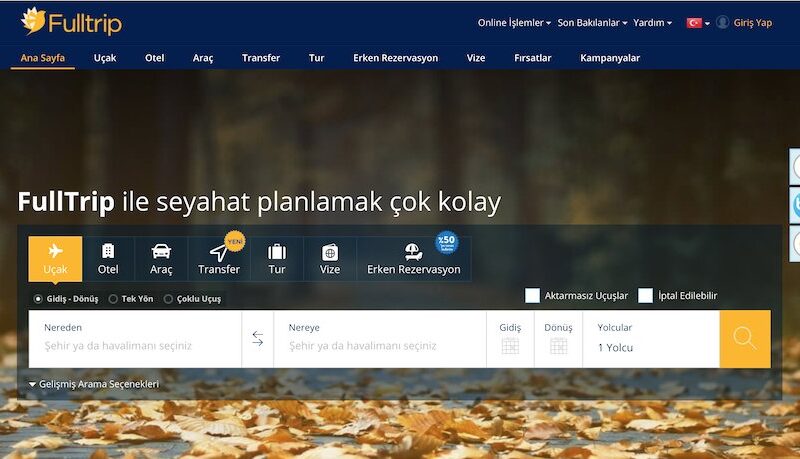Image resolution: width=800 pixels, height=459 pixels.
Task: Select the Uçak airplane search tab
Action: click(55, 259)
